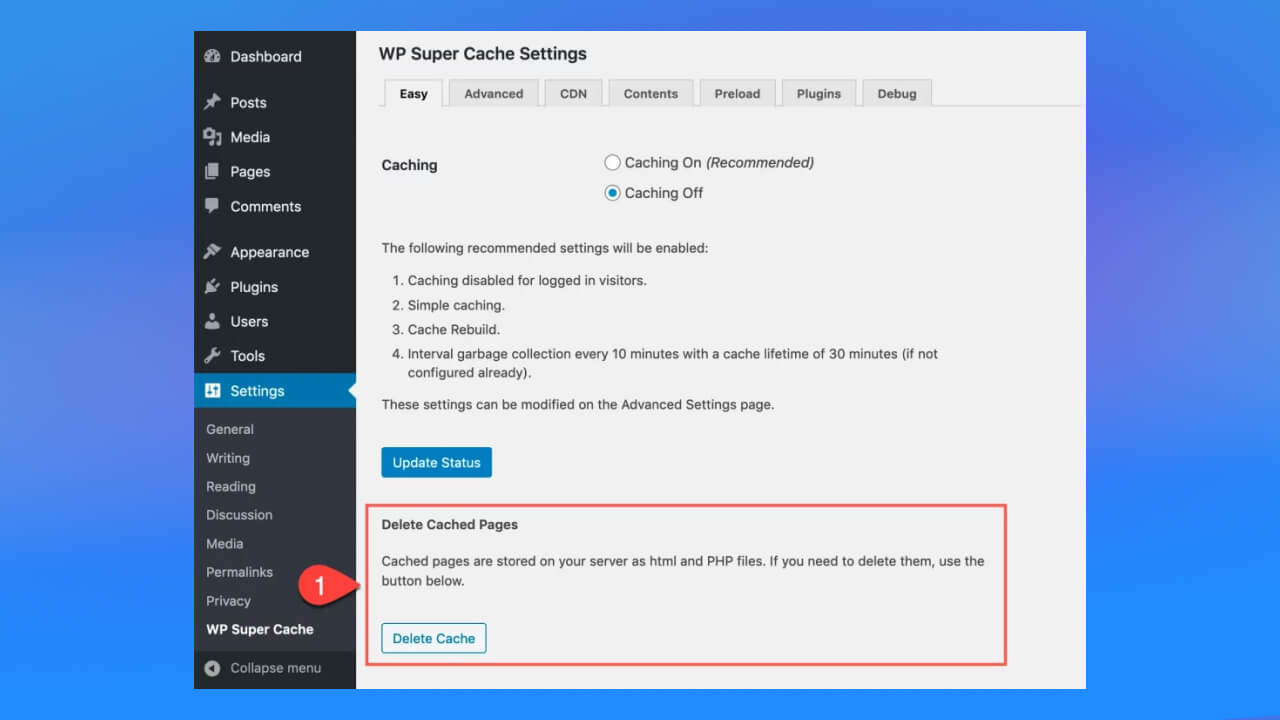Open WP Super Cache submenu link

point(260,629)
